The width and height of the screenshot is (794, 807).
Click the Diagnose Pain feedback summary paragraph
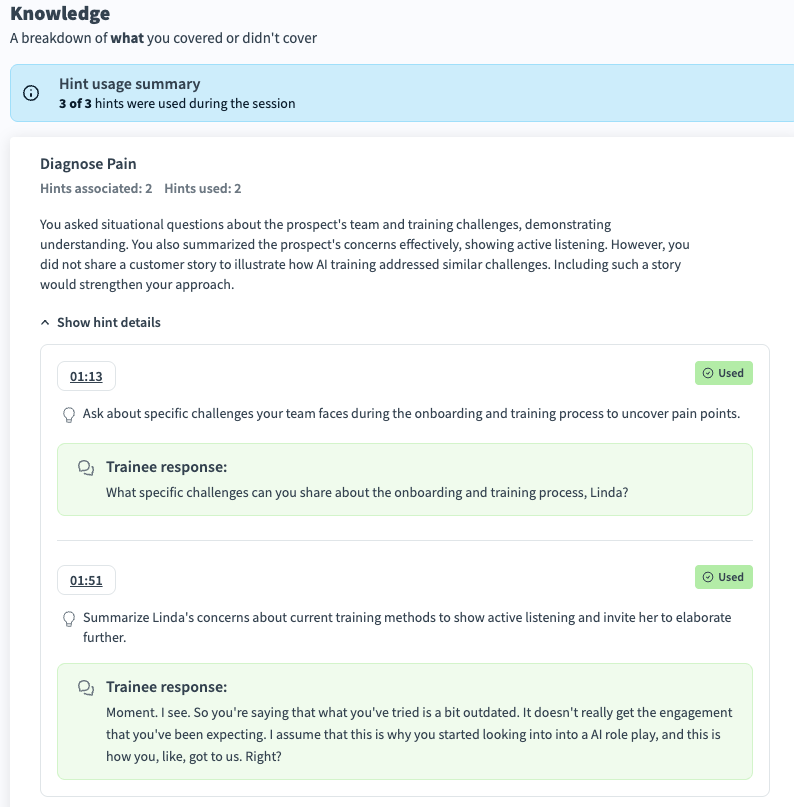point(365,254)
